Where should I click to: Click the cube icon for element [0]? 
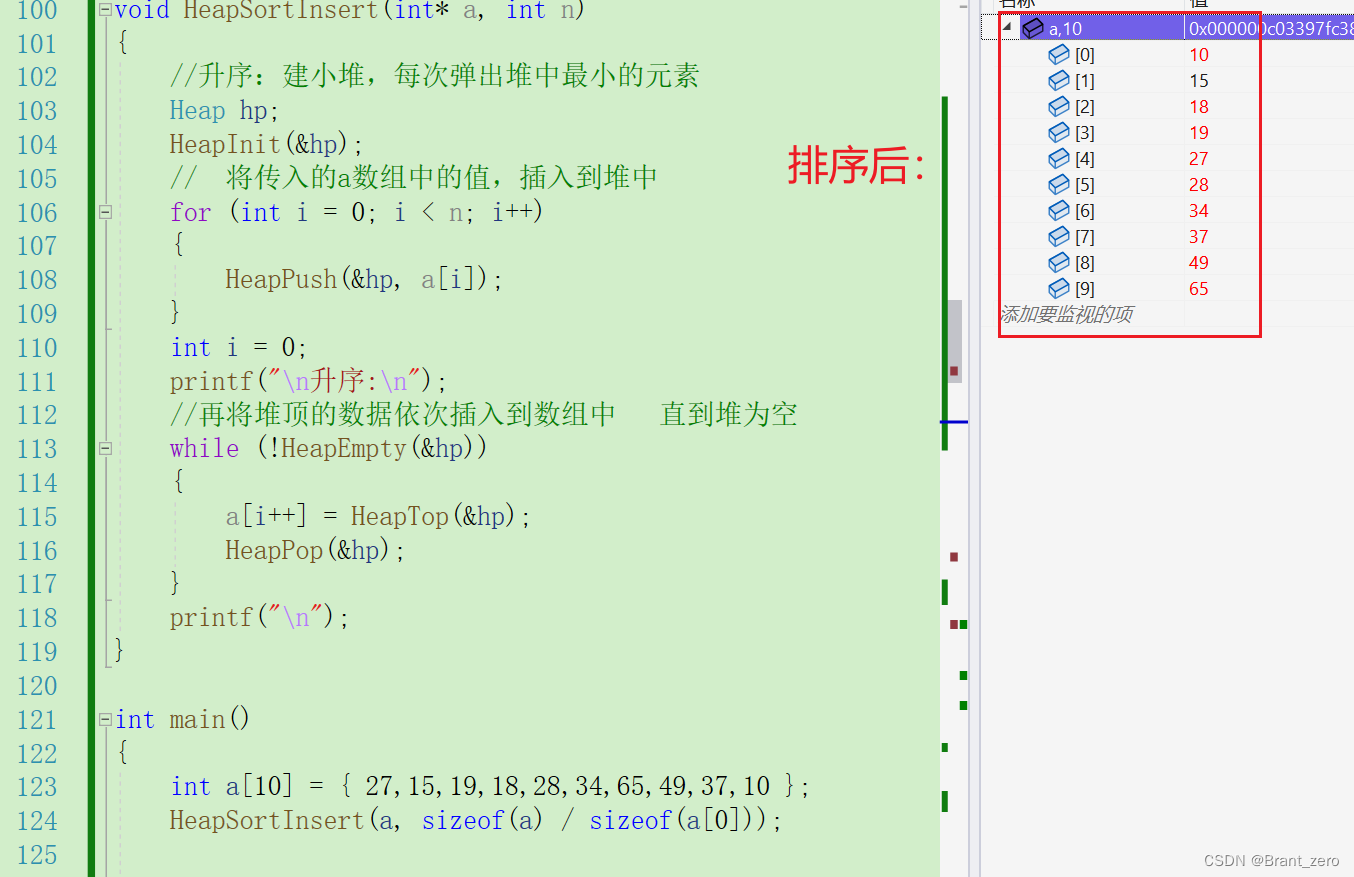[1059, 55]
